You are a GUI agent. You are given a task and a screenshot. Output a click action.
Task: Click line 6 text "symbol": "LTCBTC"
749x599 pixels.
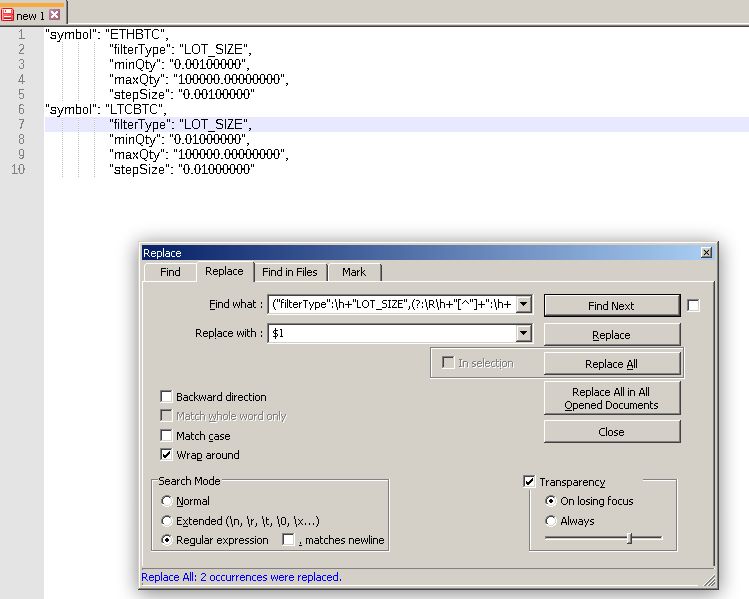[x=106, y=109]
